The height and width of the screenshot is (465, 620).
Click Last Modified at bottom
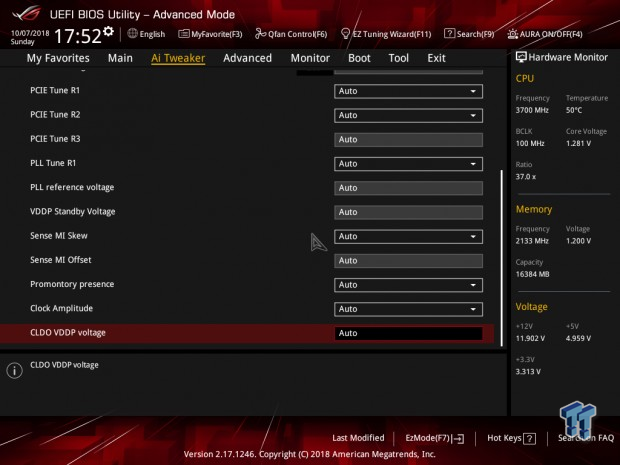pos(358,438)
